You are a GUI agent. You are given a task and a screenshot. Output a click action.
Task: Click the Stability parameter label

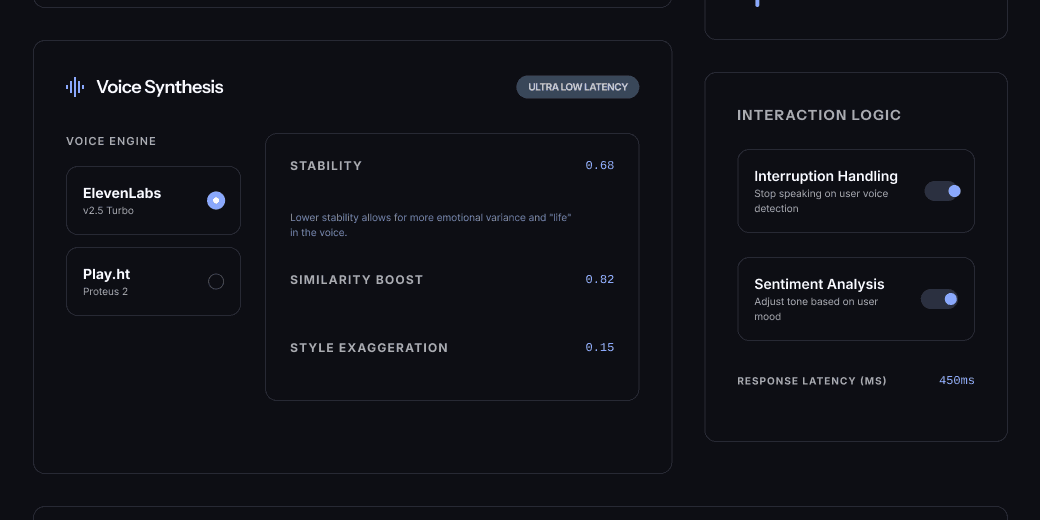326,166
